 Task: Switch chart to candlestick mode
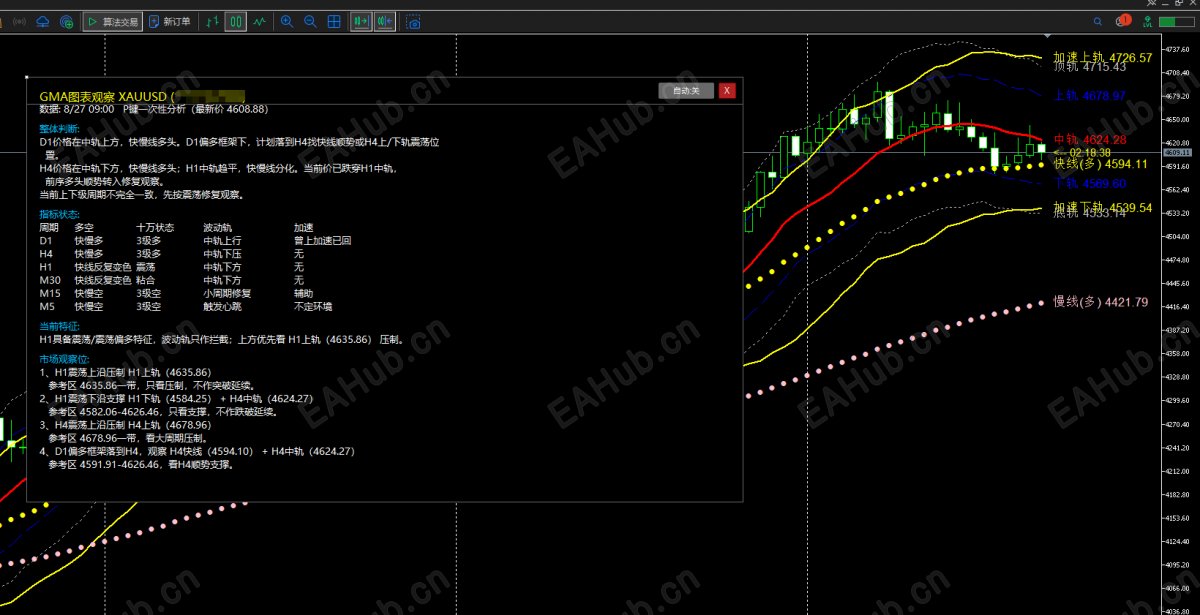point(236,21)
